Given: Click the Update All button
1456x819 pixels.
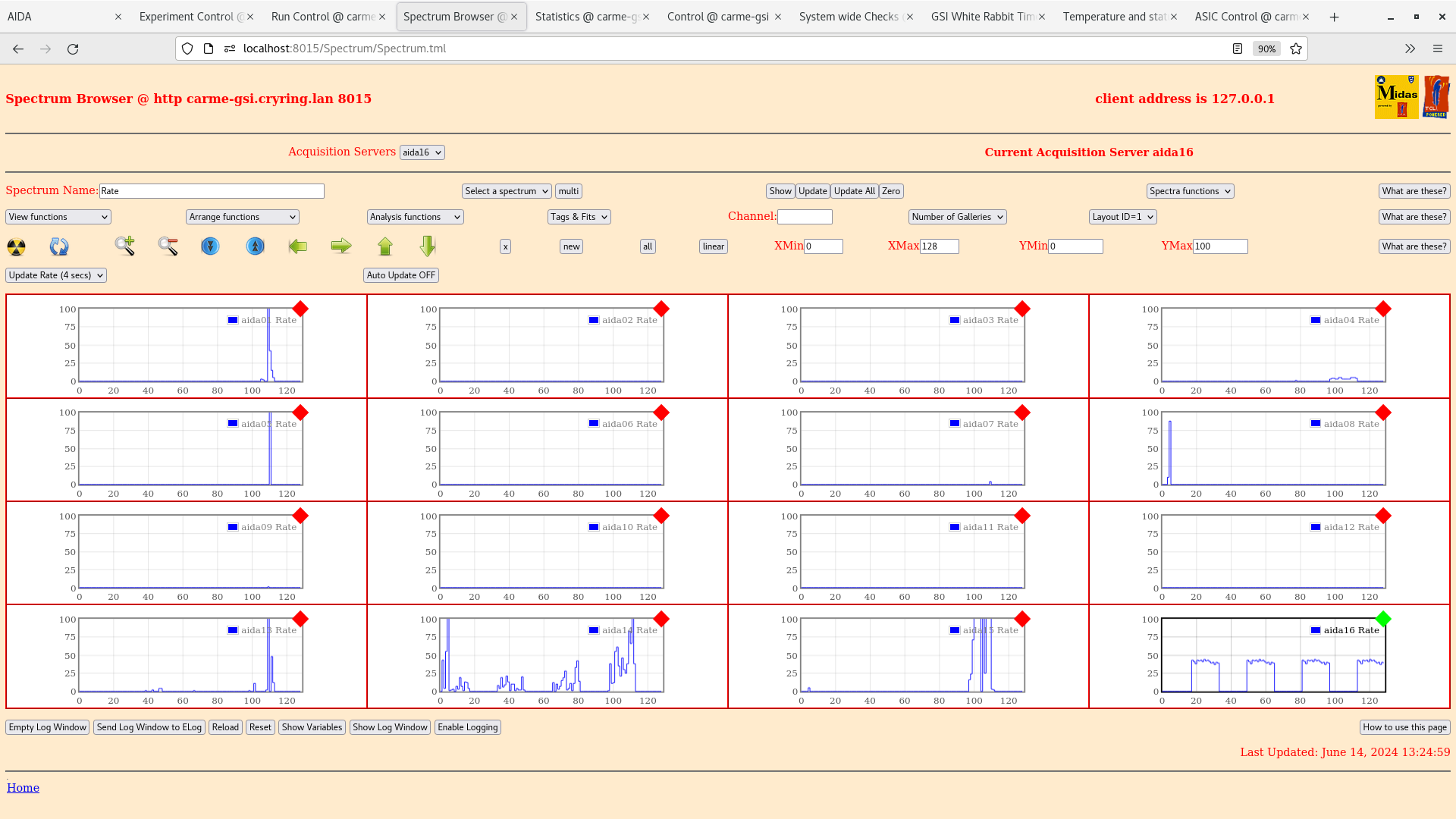Looking at the screenshot, I should click(x=854, y=191).
